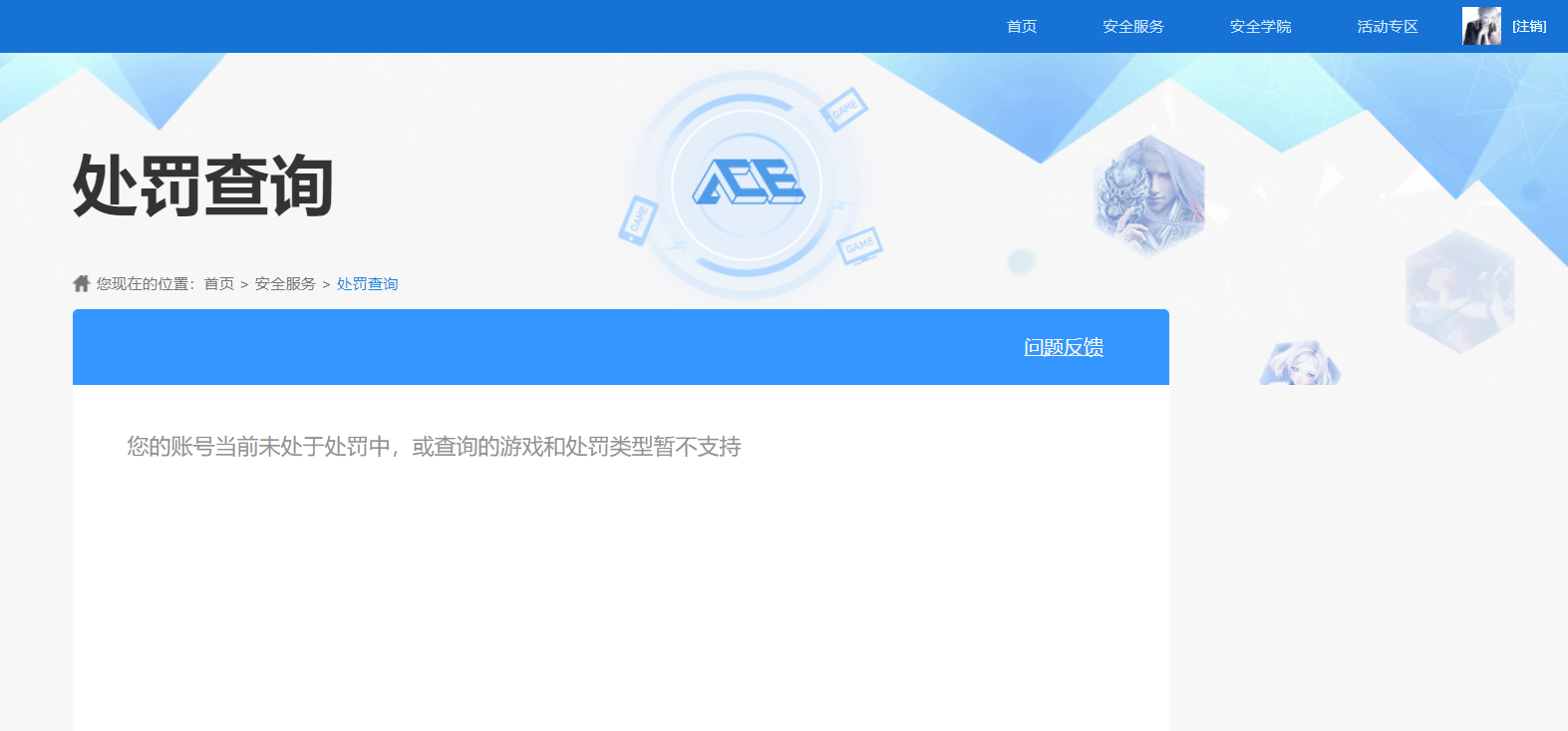This screenshot has height=731, width=1568.
Task: Click the 问题反馈 feedback link
Action: pyautogui.click(x=1064, y=347)
